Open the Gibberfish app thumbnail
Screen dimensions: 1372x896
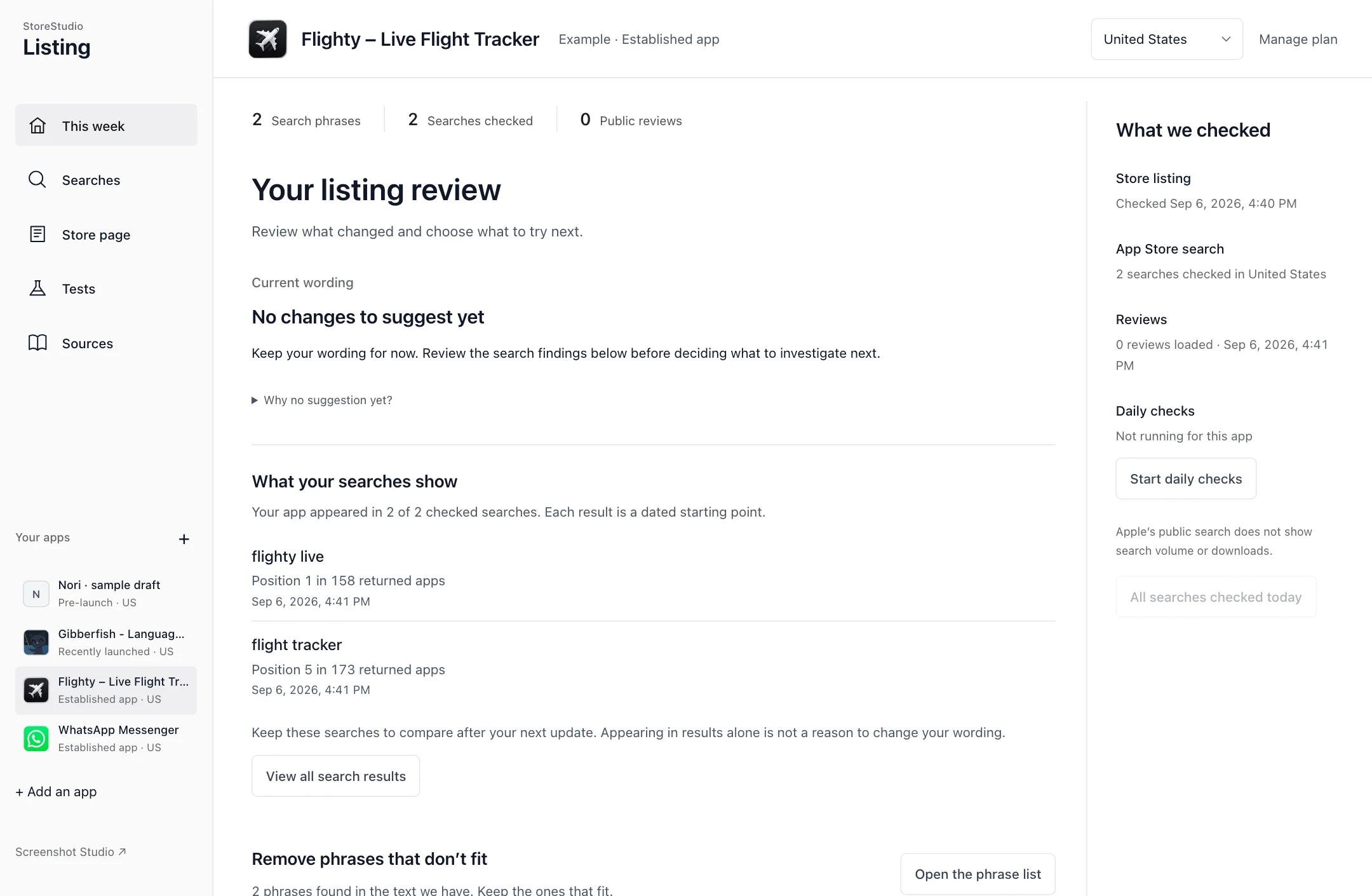pos(36,642)
